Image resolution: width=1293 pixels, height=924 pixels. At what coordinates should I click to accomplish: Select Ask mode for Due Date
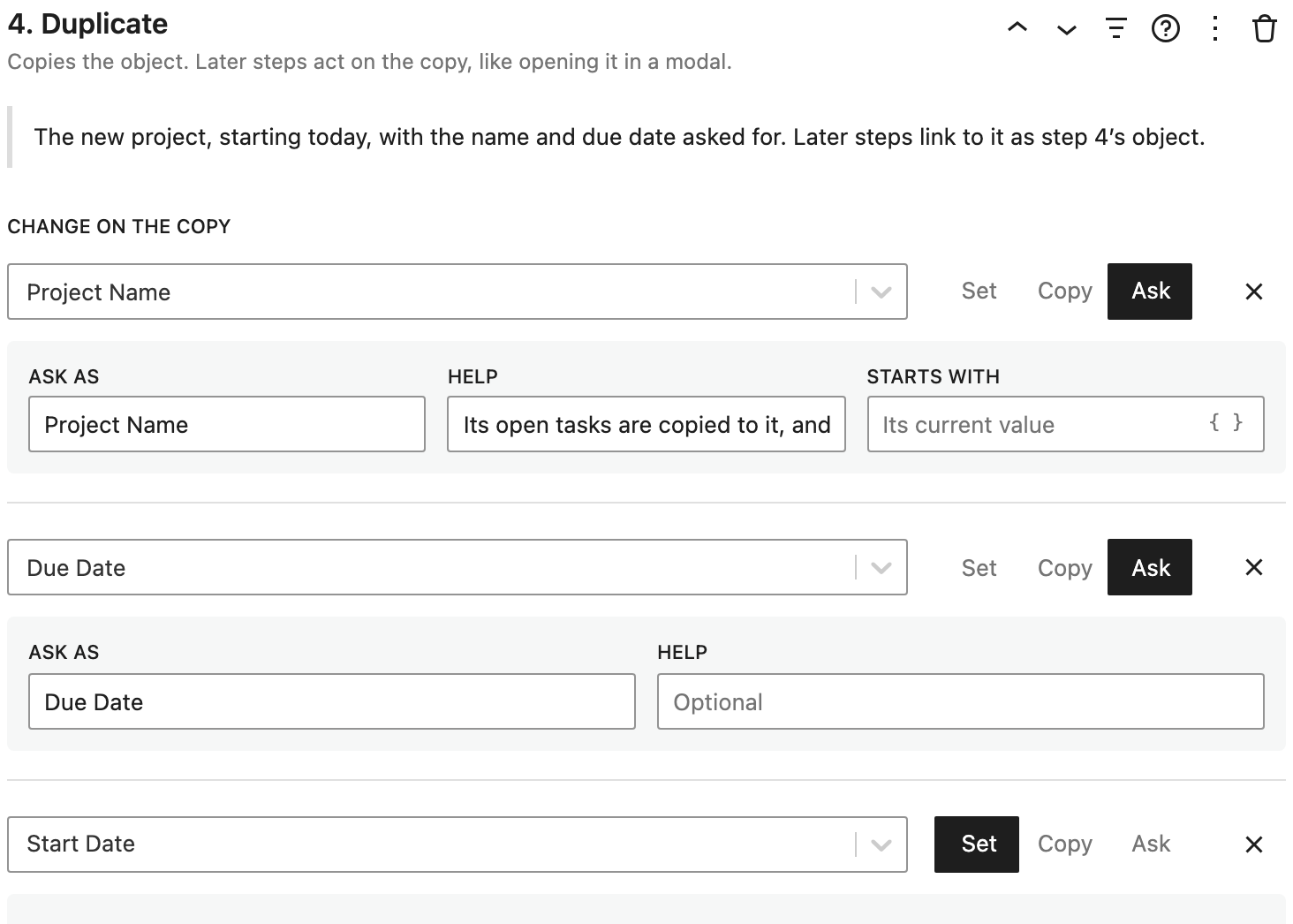(x=1150, y=567)
